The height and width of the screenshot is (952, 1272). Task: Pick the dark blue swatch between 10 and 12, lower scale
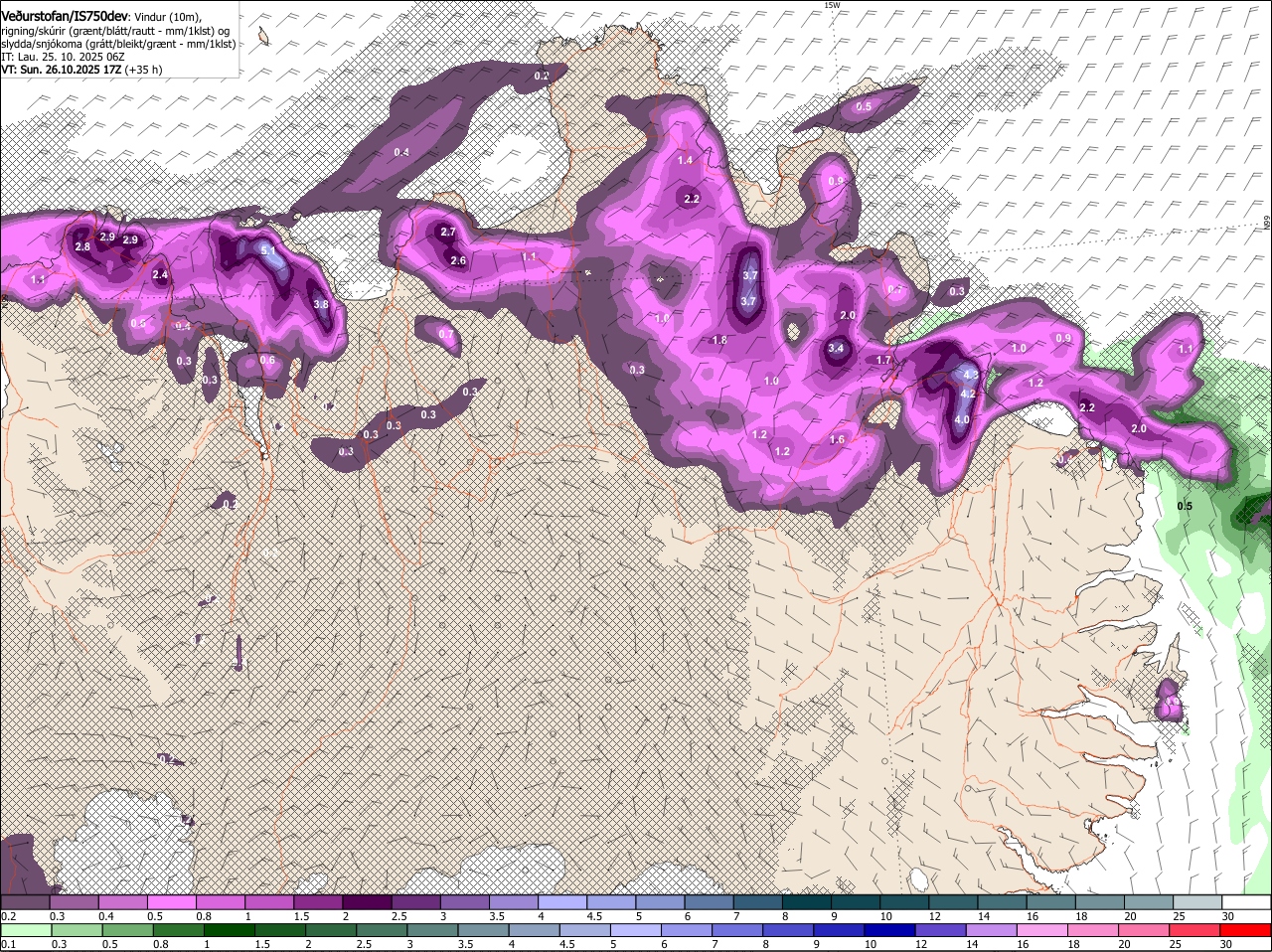pos(888,929)
